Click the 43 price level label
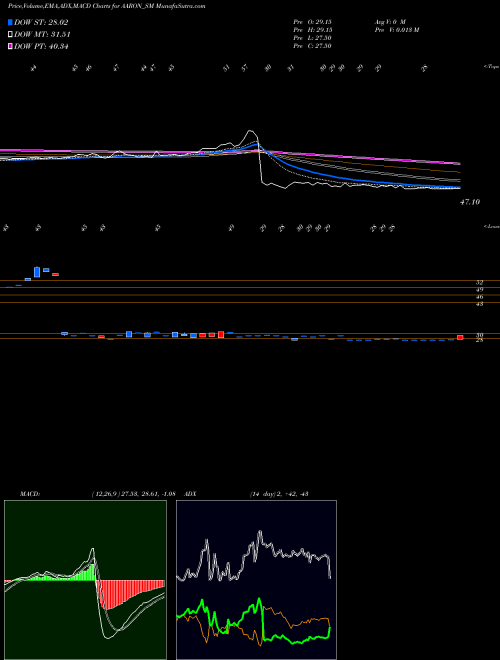 coord(479,304)
